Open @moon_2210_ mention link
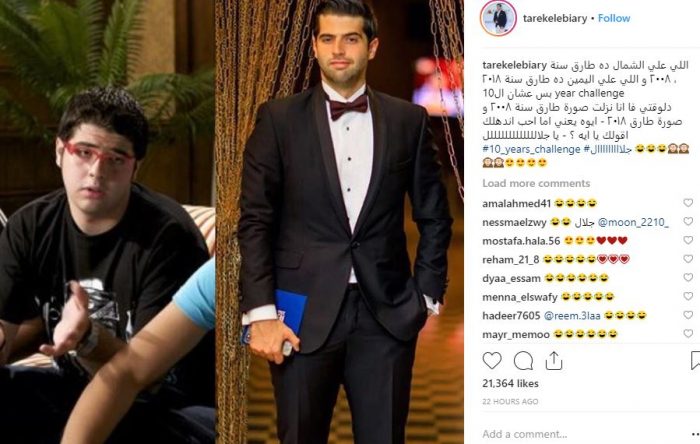This screenshot has height=444, width=700. [x=633, y=222]
